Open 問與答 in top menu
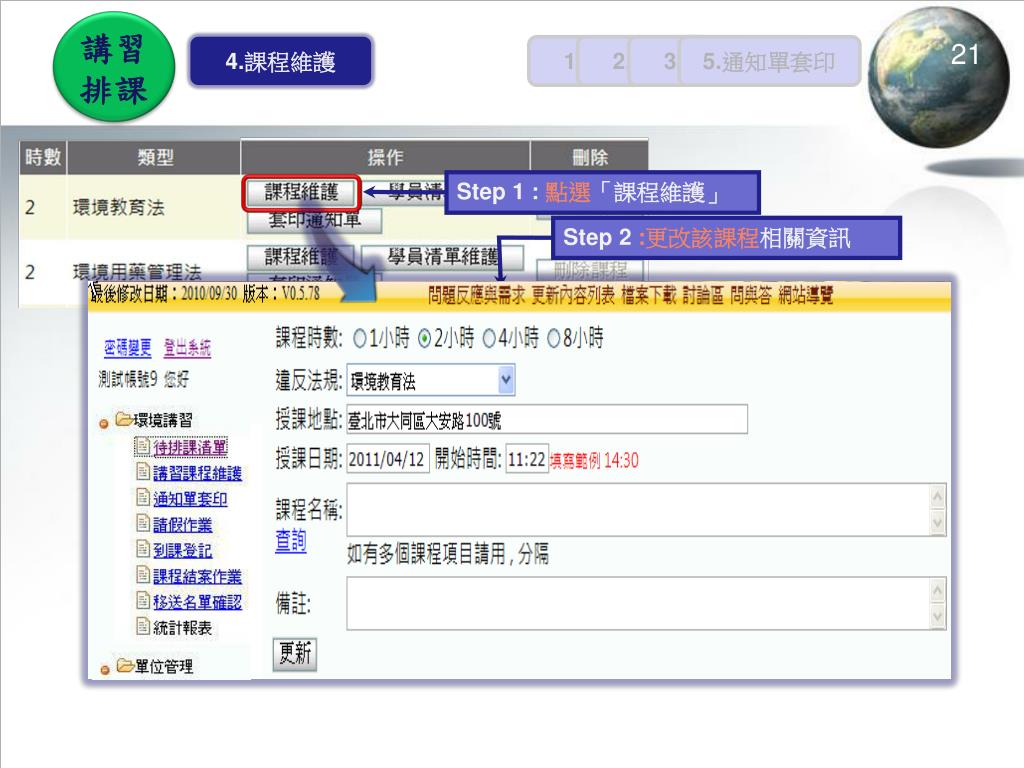 click(x=751, y=296)
